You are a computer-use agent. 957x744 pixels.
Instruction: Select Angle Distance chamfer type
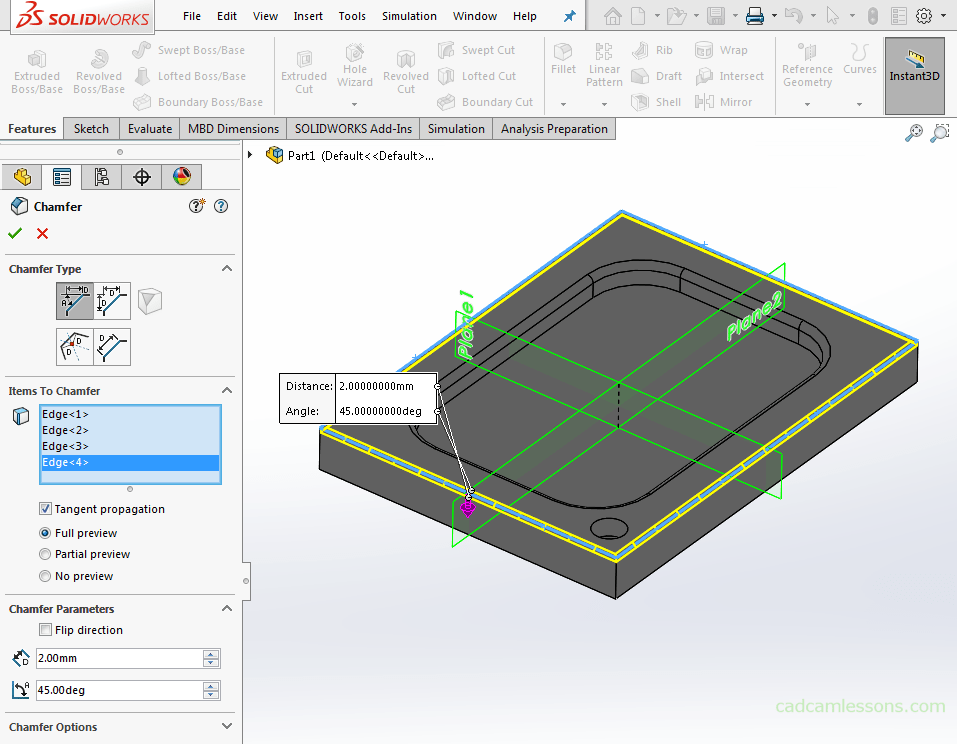tap(74, 301)
